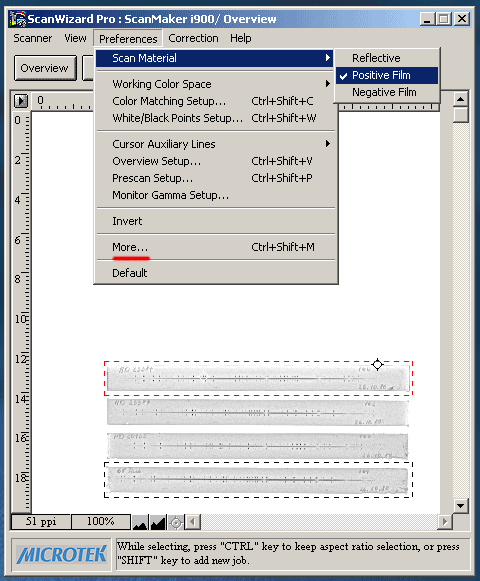Click the first histogram icon in status bar

click(x=140, y=522)
